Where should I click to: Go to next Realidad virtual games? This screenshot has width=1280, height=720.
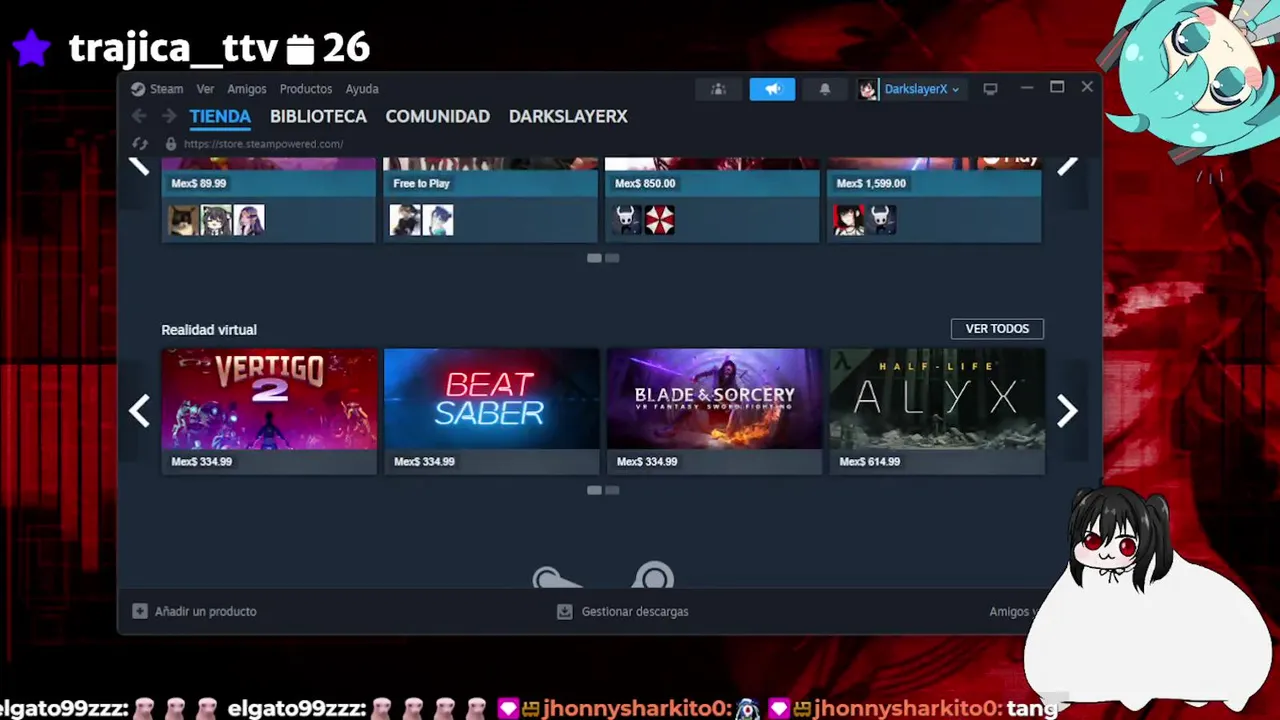point(1067,410)
